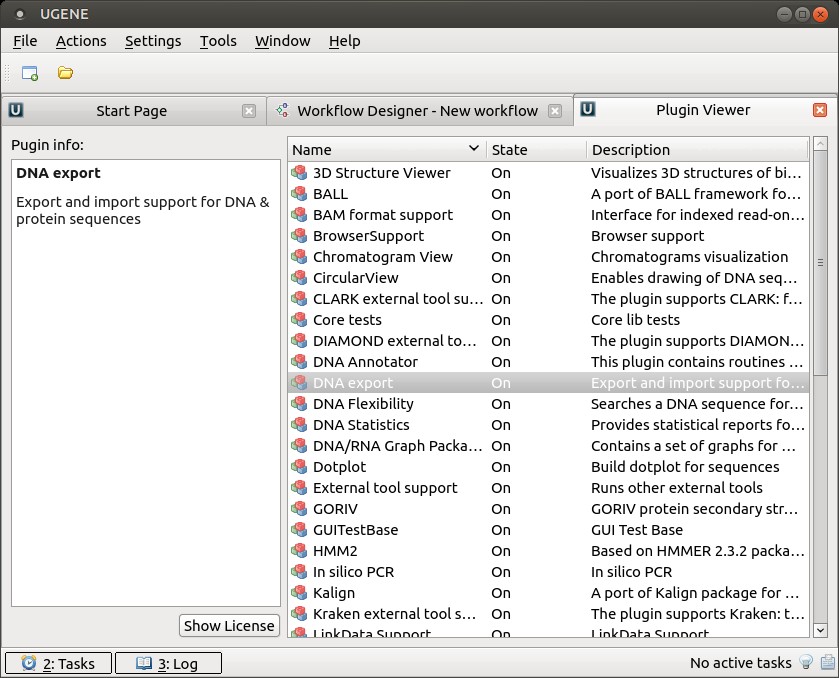Screen dimensions: 839x678
Task: Click the GUITestBase plugin icon
Action: pyautogui.click(x=299, y=530)
